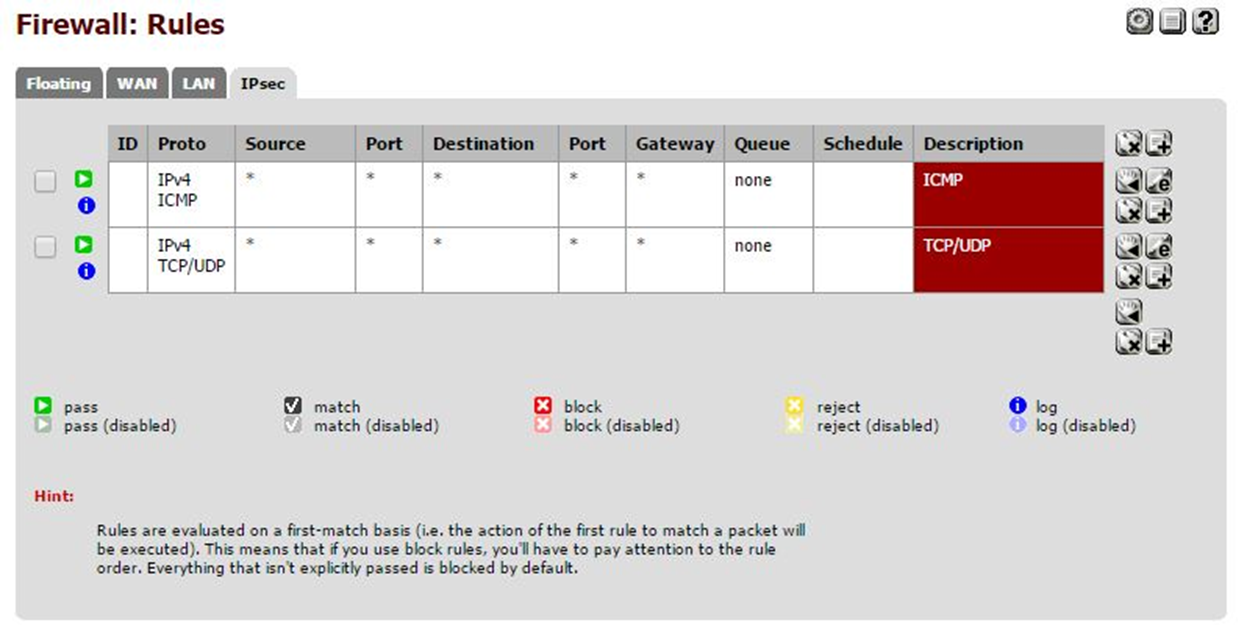Edit the ICMP rule
Screen dimensions: 1247x642
click(1159, 182)
